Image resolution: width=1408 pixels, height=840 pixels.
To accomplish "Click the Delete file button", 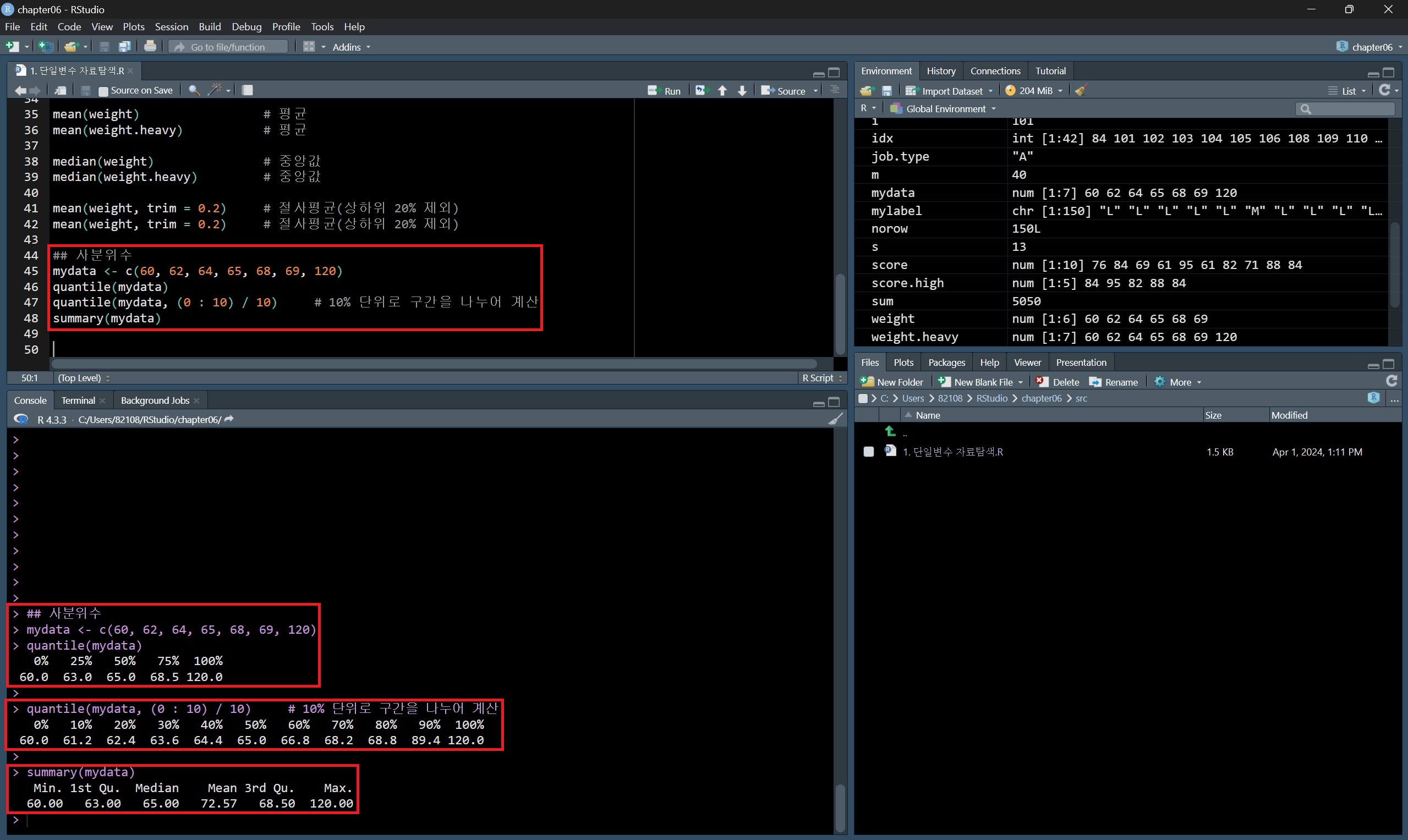I will (x=1058, y=382).
